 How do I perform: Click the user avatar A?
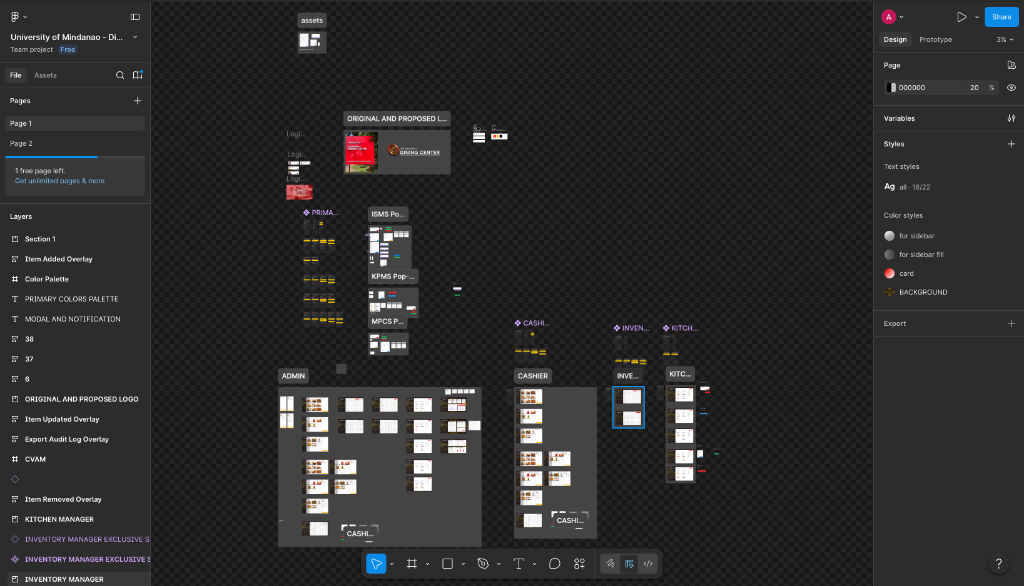888,17
